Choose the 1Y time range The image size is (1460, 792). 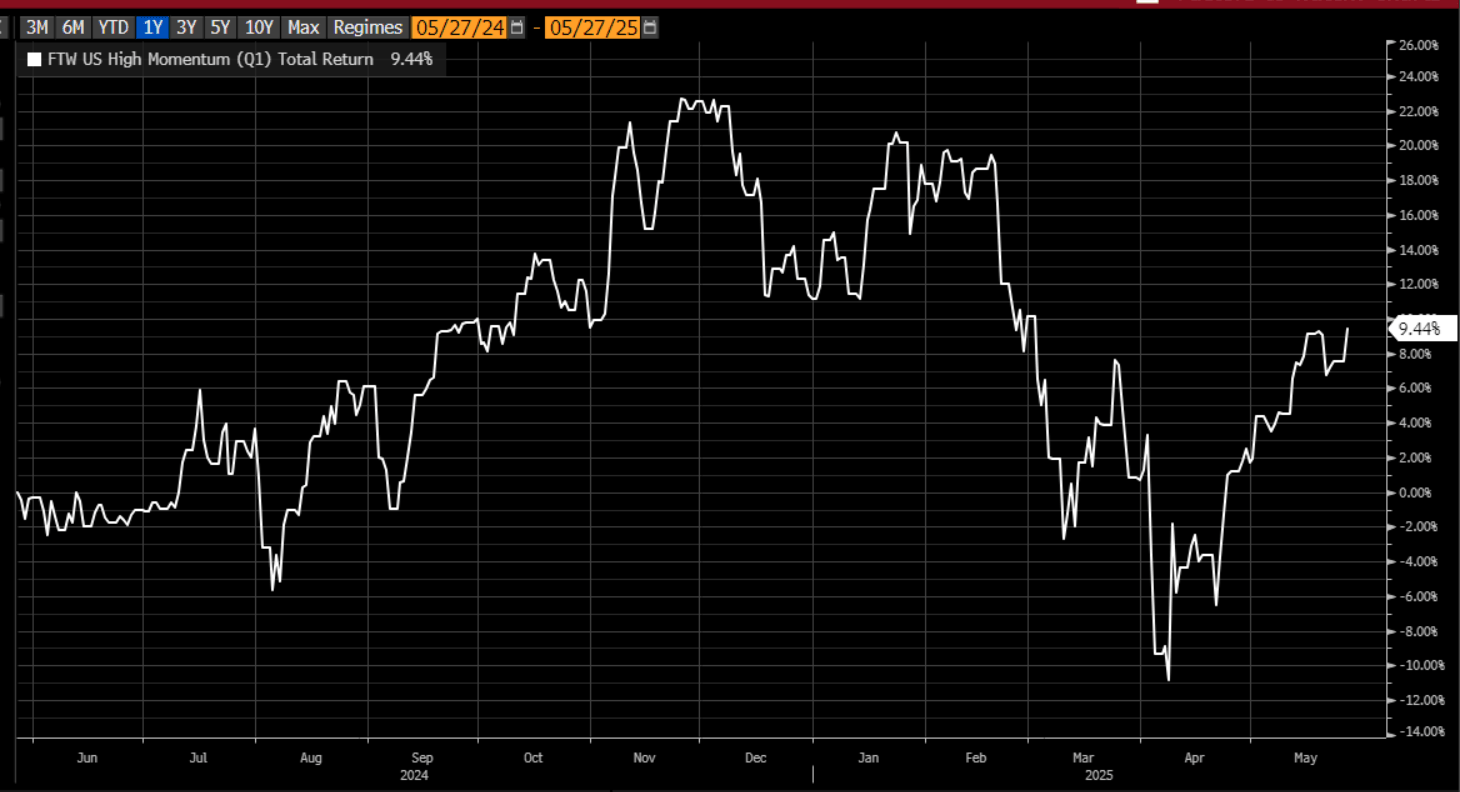tap(154, 27)
